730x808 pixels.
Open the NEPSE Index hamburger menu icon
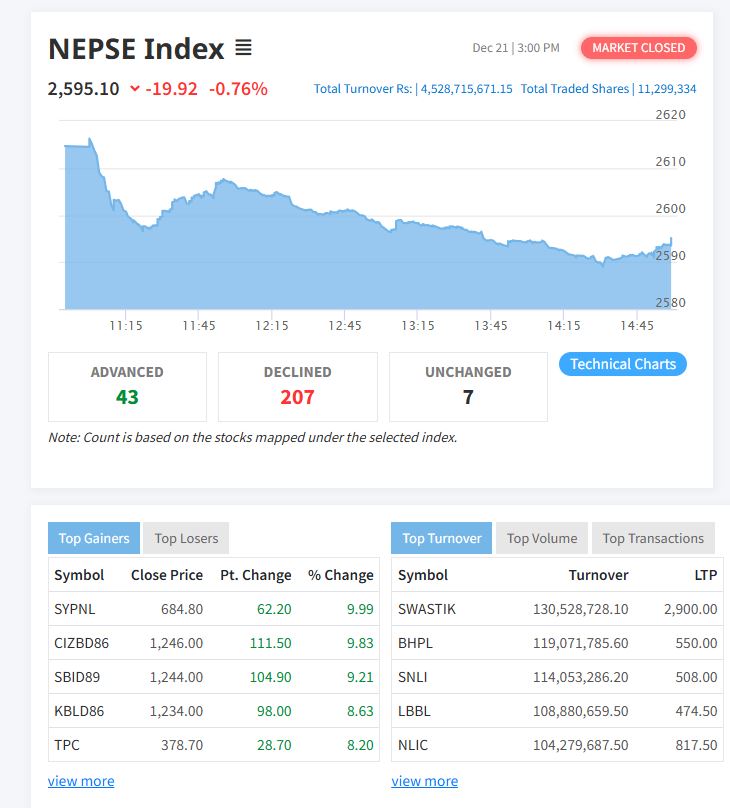point(243,48)
